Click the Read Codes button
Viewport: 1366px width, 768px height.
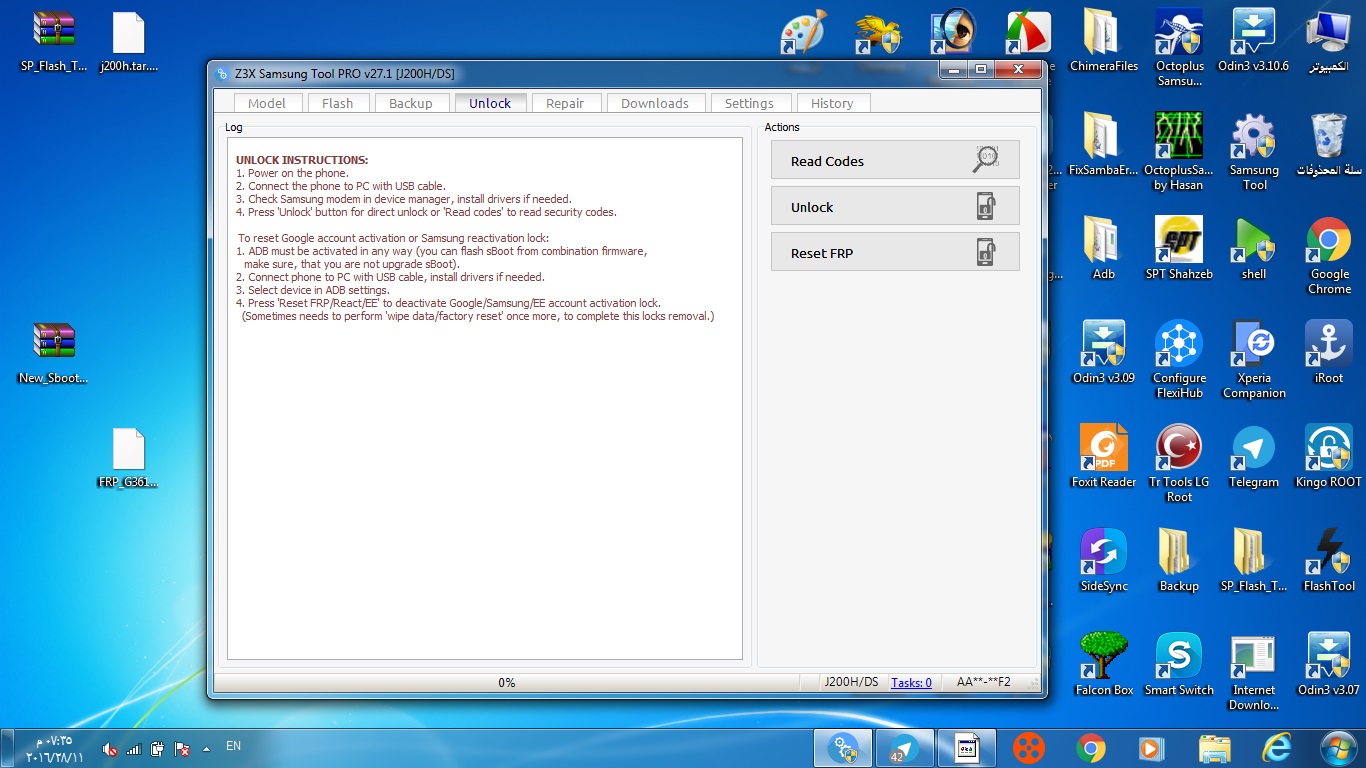[895, 160]
